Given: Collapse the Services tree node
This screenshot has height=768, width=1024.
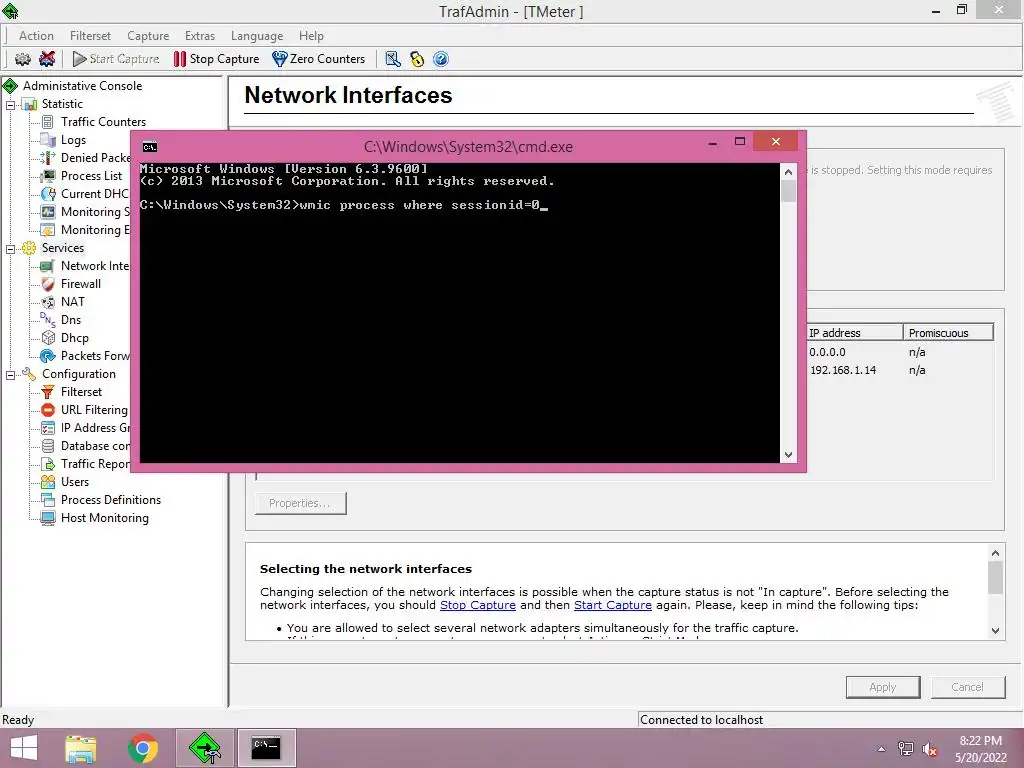Looking at the screenshot, I should [10, 249].
